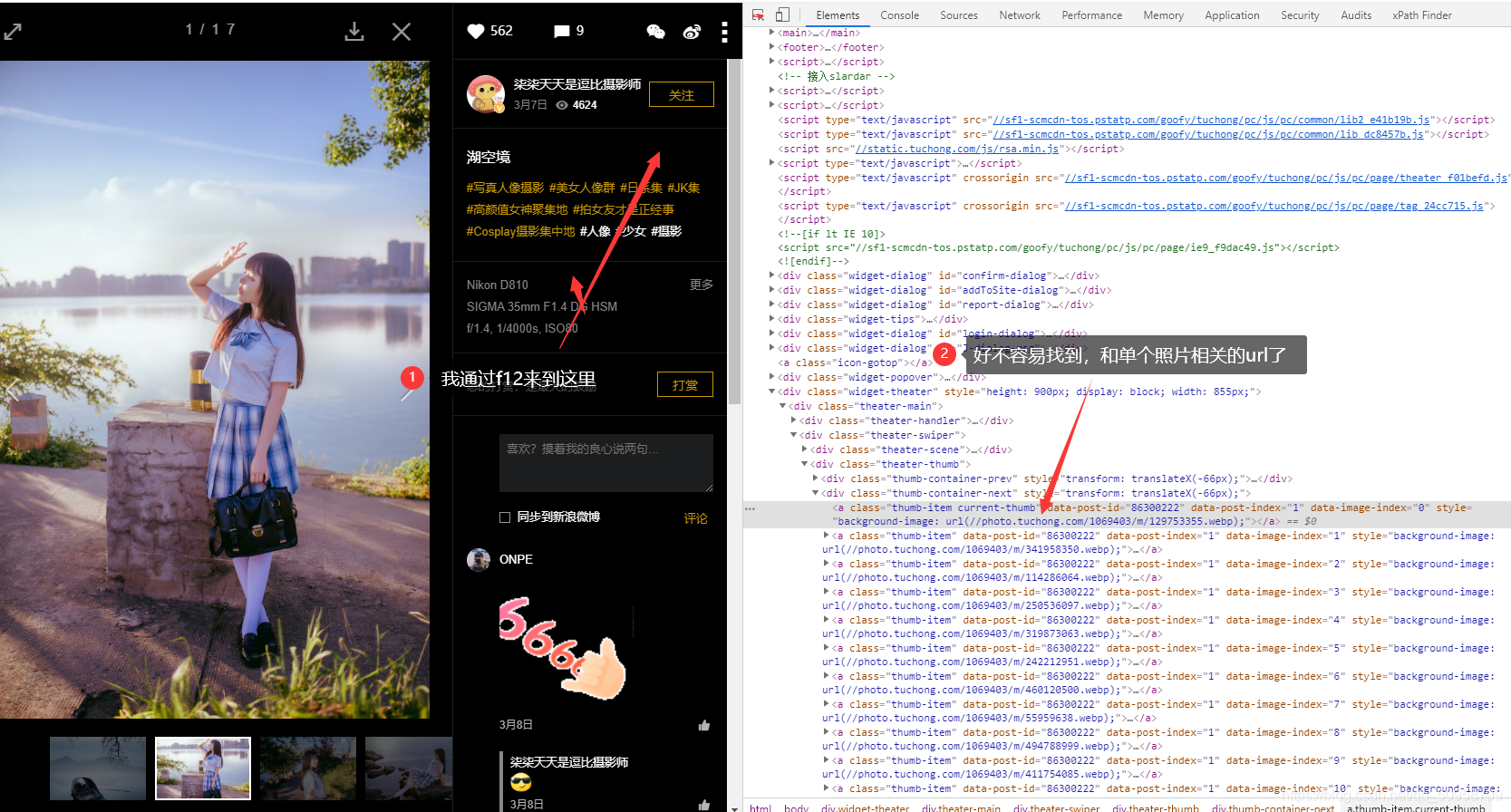Open the tag_24cc715.js script link
The image size is (1511, 812).
1274,206
